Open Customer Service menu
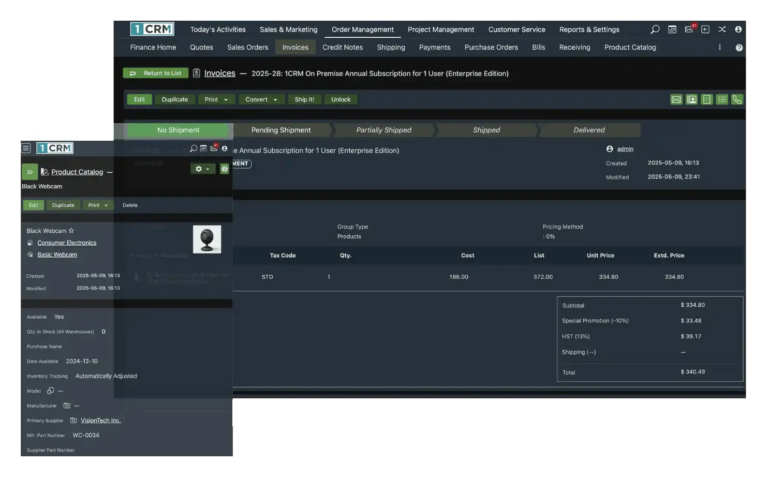Image resolution: width=768 pixels, height=477 pixels. coord(517,29)
